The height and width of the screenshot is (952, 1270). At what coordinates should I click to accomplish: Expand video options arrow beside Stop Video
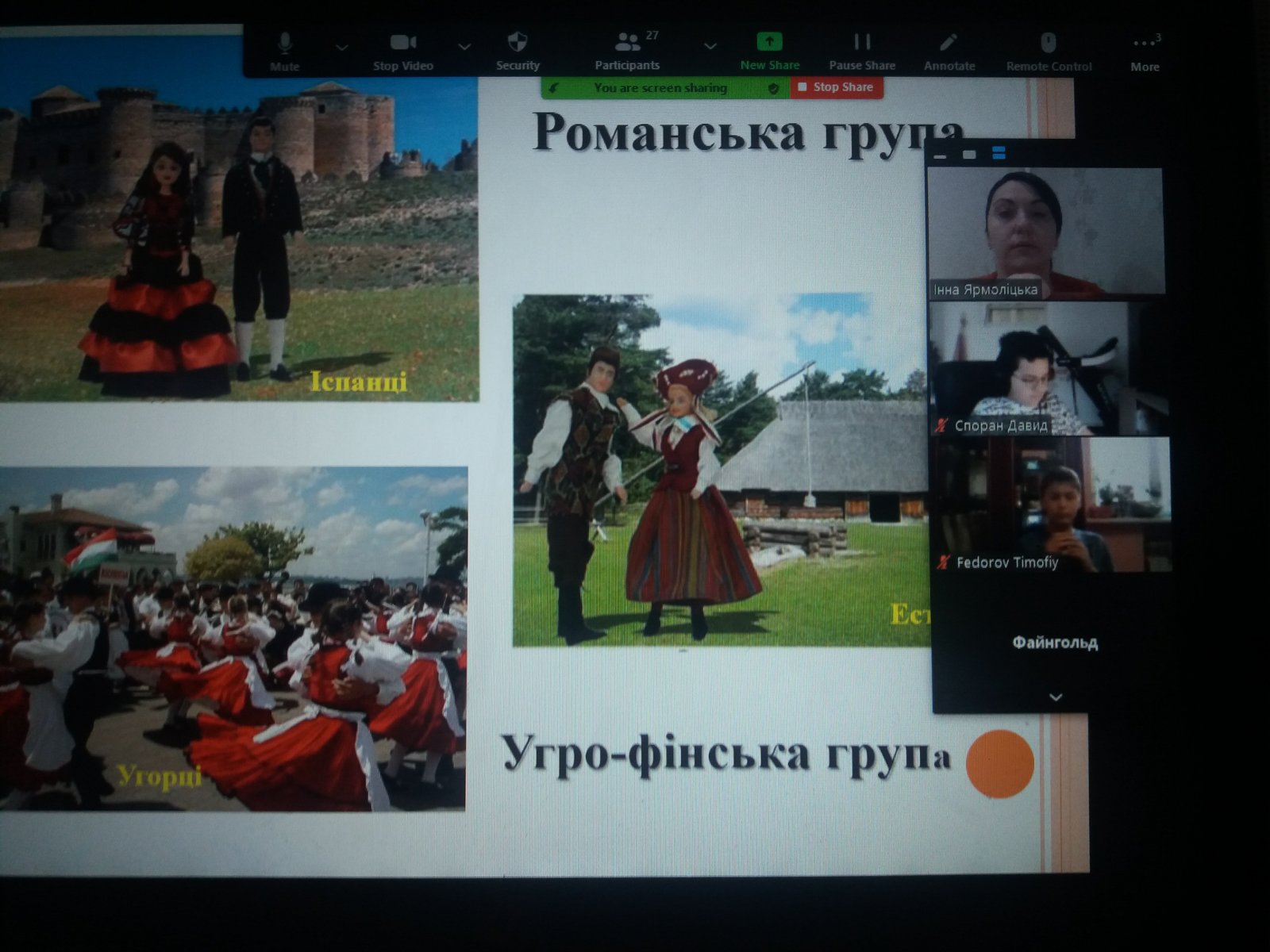pos(464,48)
